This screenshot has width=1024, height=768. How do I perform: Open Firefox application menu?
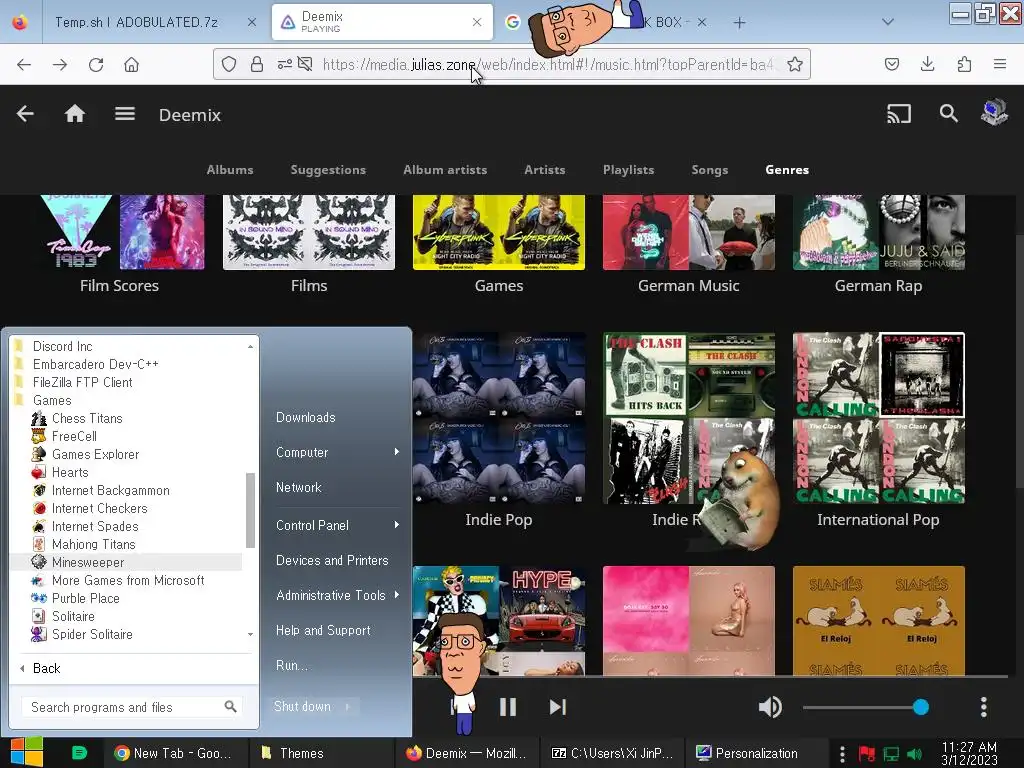point(1000,64)
